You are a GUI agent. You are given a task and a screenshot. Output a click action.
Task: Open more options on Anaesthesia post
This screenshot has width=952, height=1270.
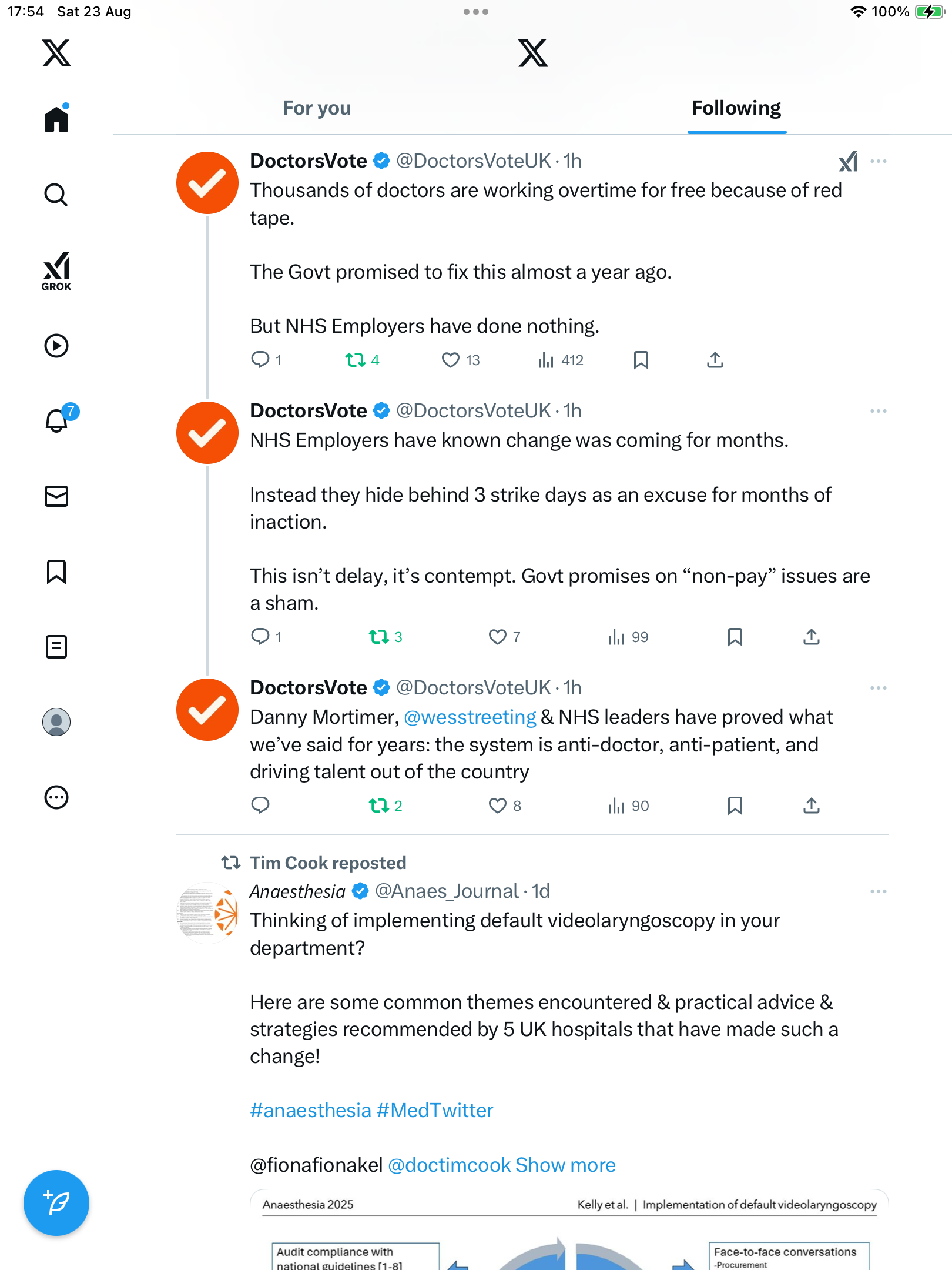tap(878, 891)
